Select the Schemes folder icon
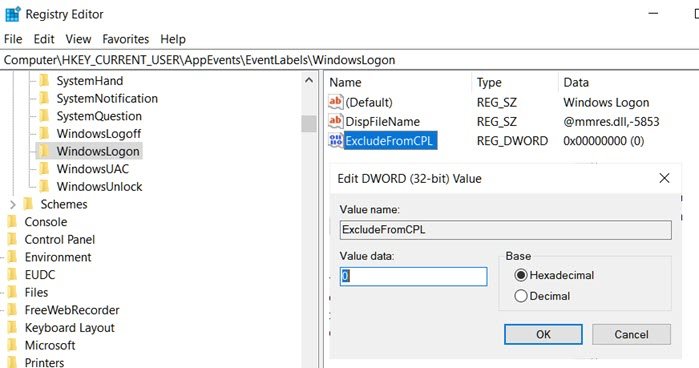 coord(28,204)
